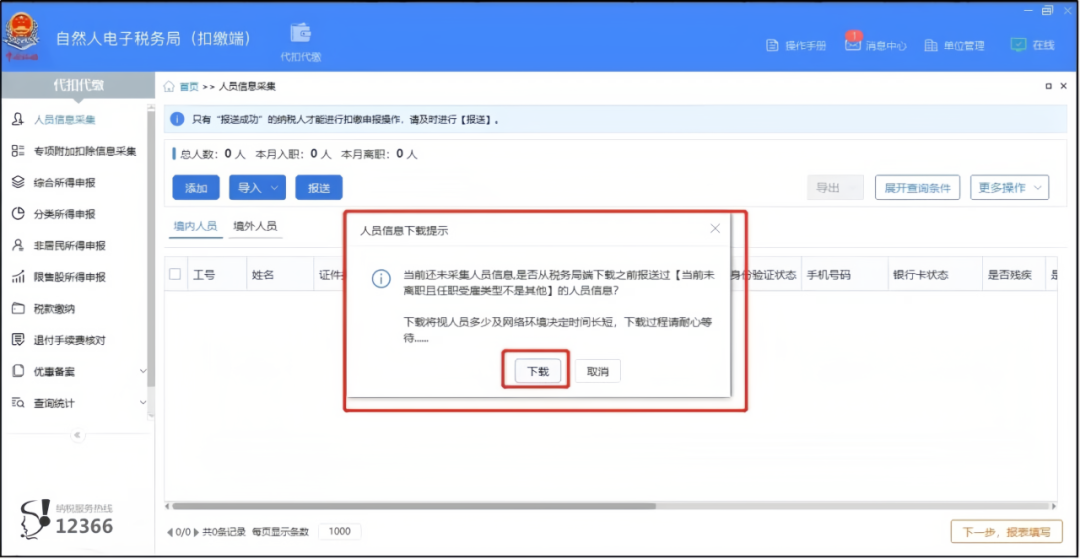Viewport: 1080px width, 559px height.
Task: Click the 下载 button in the dialog
Action: point(538,371)
